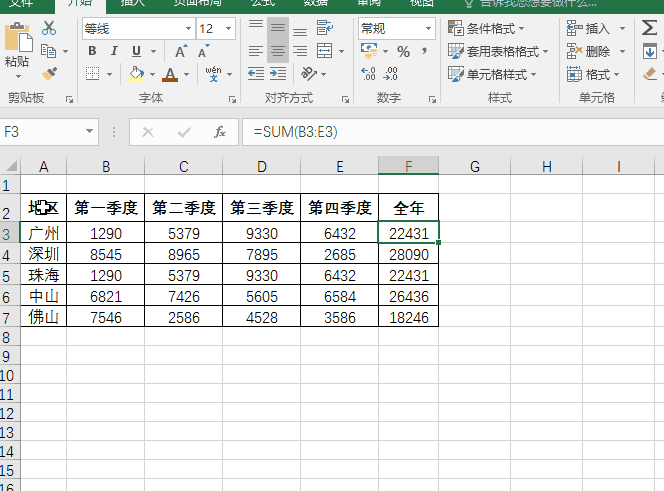Expand the Name Box dropdown arrow

pos(89,131)
